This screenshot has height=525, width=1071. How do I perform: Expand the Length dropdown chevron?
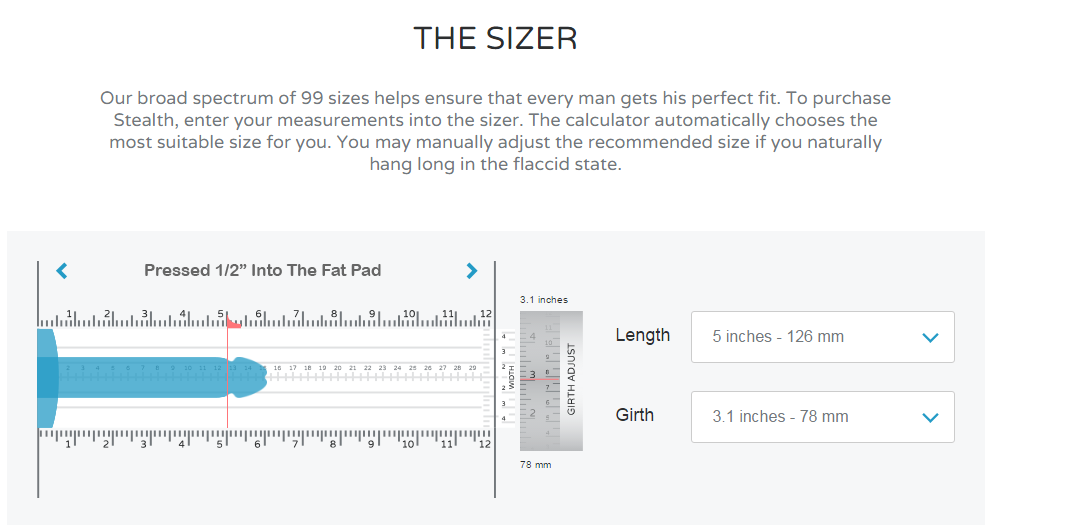[930, 338]
